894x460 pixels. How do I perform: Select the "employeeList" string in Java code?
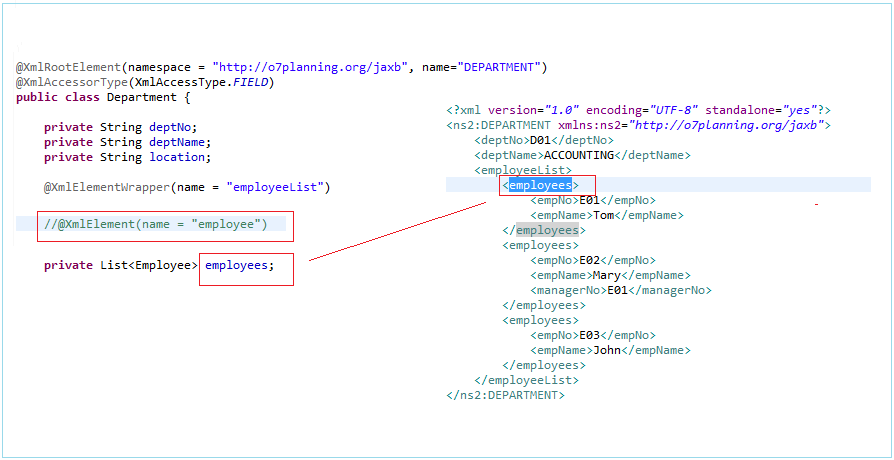coord(275,186)
